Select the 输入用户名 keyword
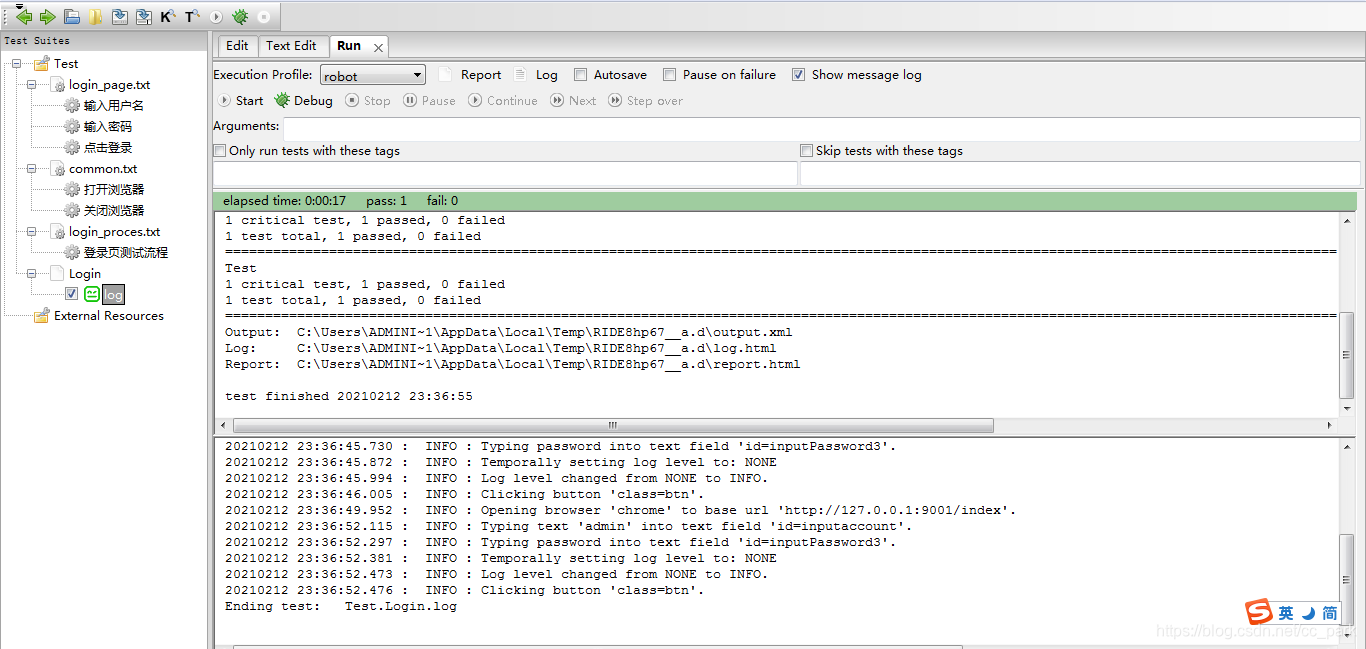1366x649 pixels. click(x=114, y=106)
